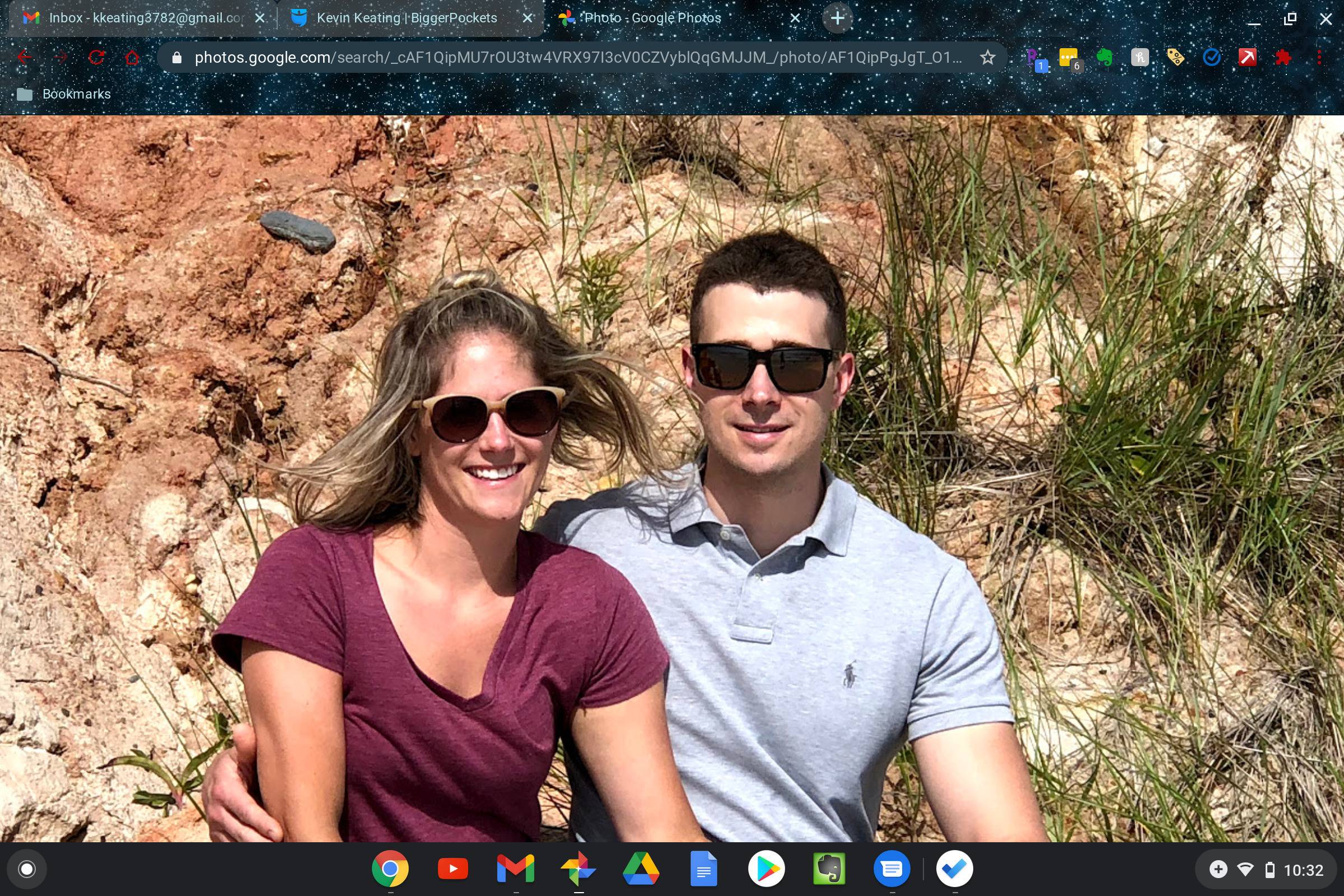Open the launcher circle on the shelf

(27, 869)
